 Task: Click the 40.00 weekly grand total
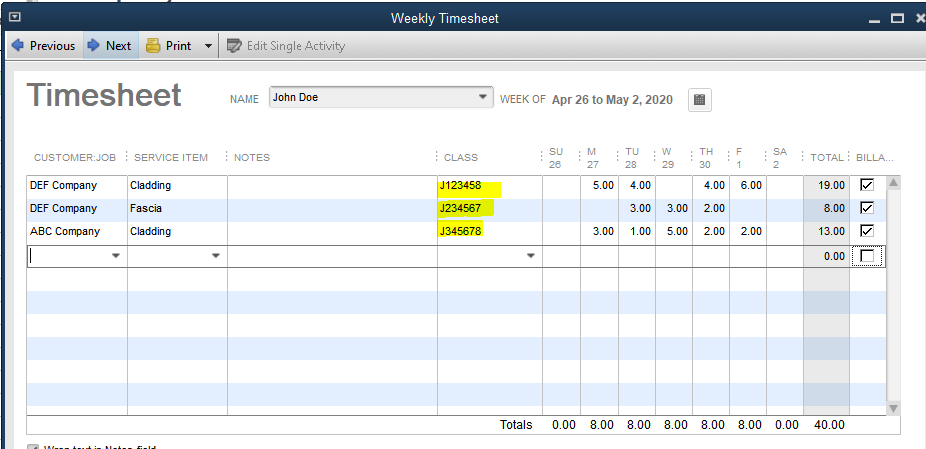(829, 425)
